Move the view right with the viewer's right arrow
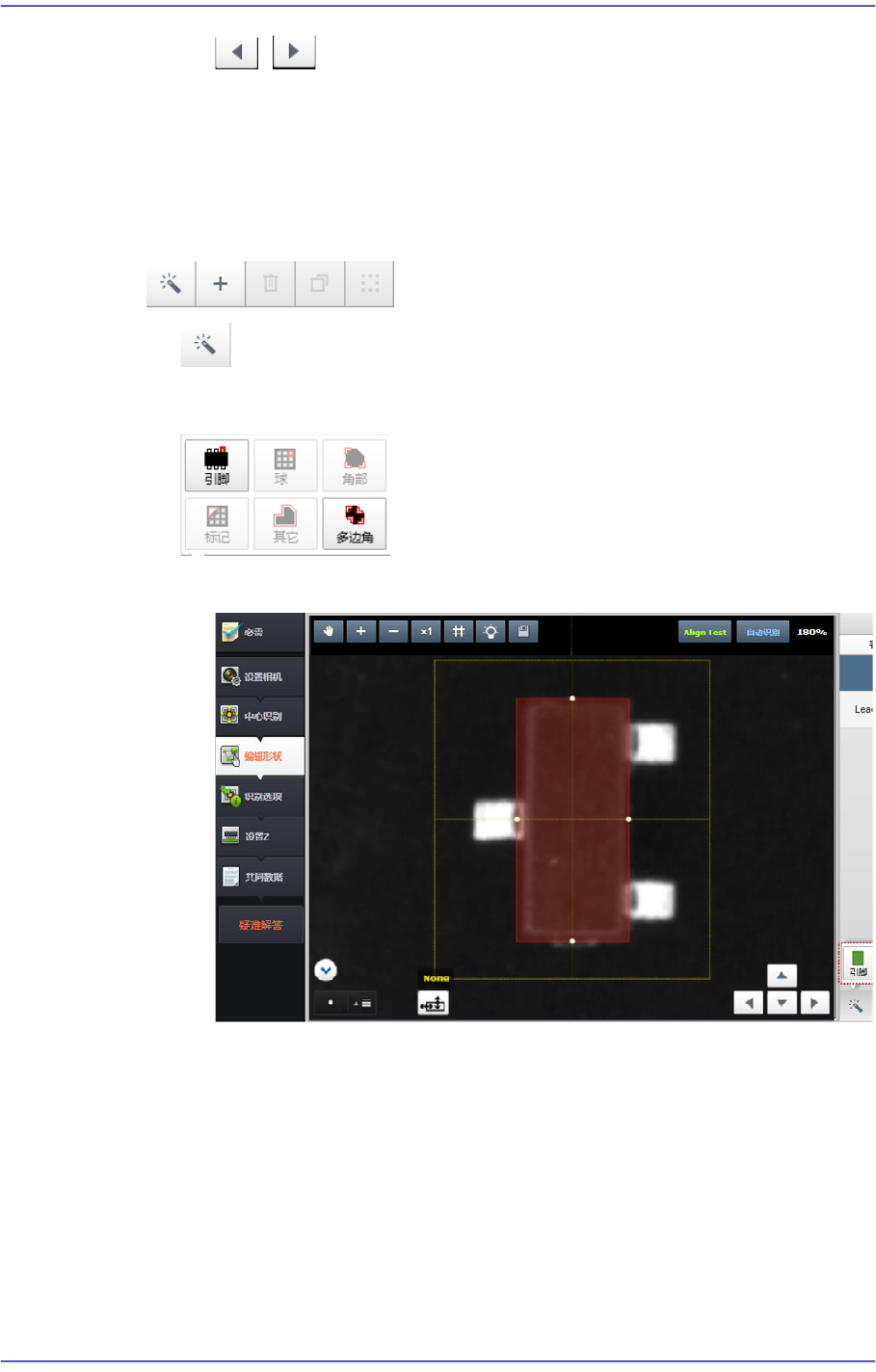The width and height of the screenshot is (876, 1372). [x=814, y=1003]
